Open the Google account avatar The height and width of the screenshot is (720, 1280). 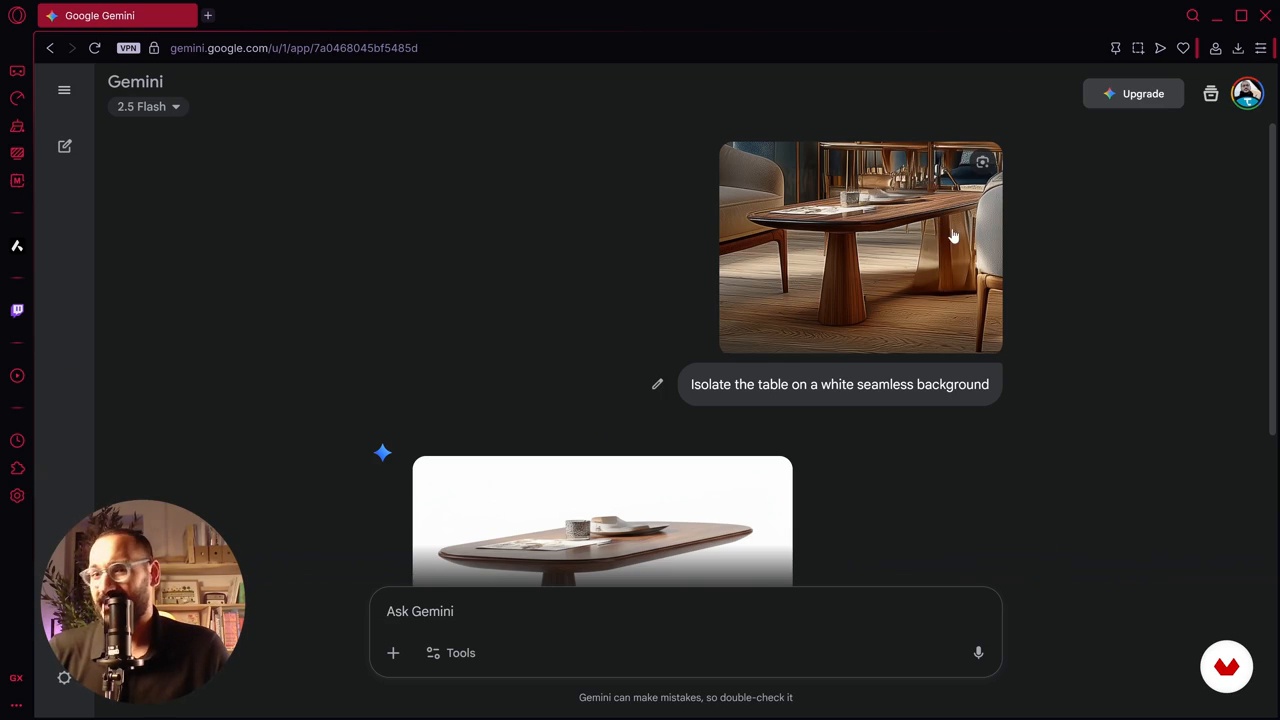(x=1247, y=93)
